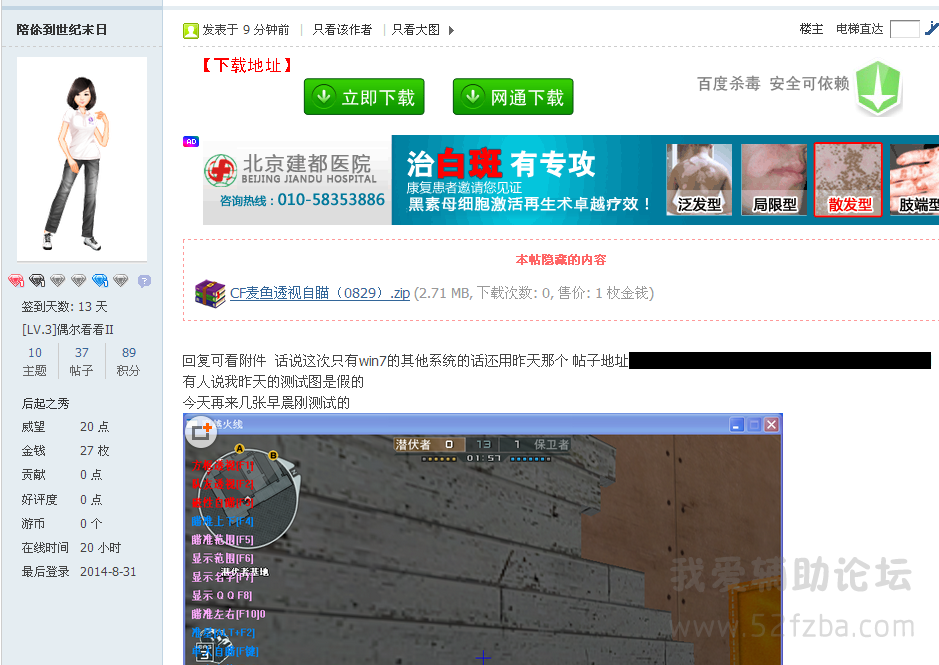Click the first red diamond medal icon
Screen dimensions: 939x665
(x=16, y=280)
